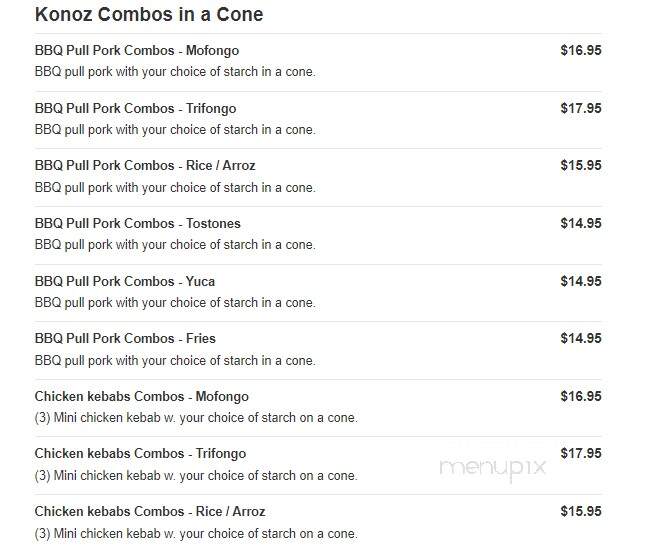Click the $16.95 price for pork Mofongo
This screenshot has width=672, height=550.
tap(581, 50)
